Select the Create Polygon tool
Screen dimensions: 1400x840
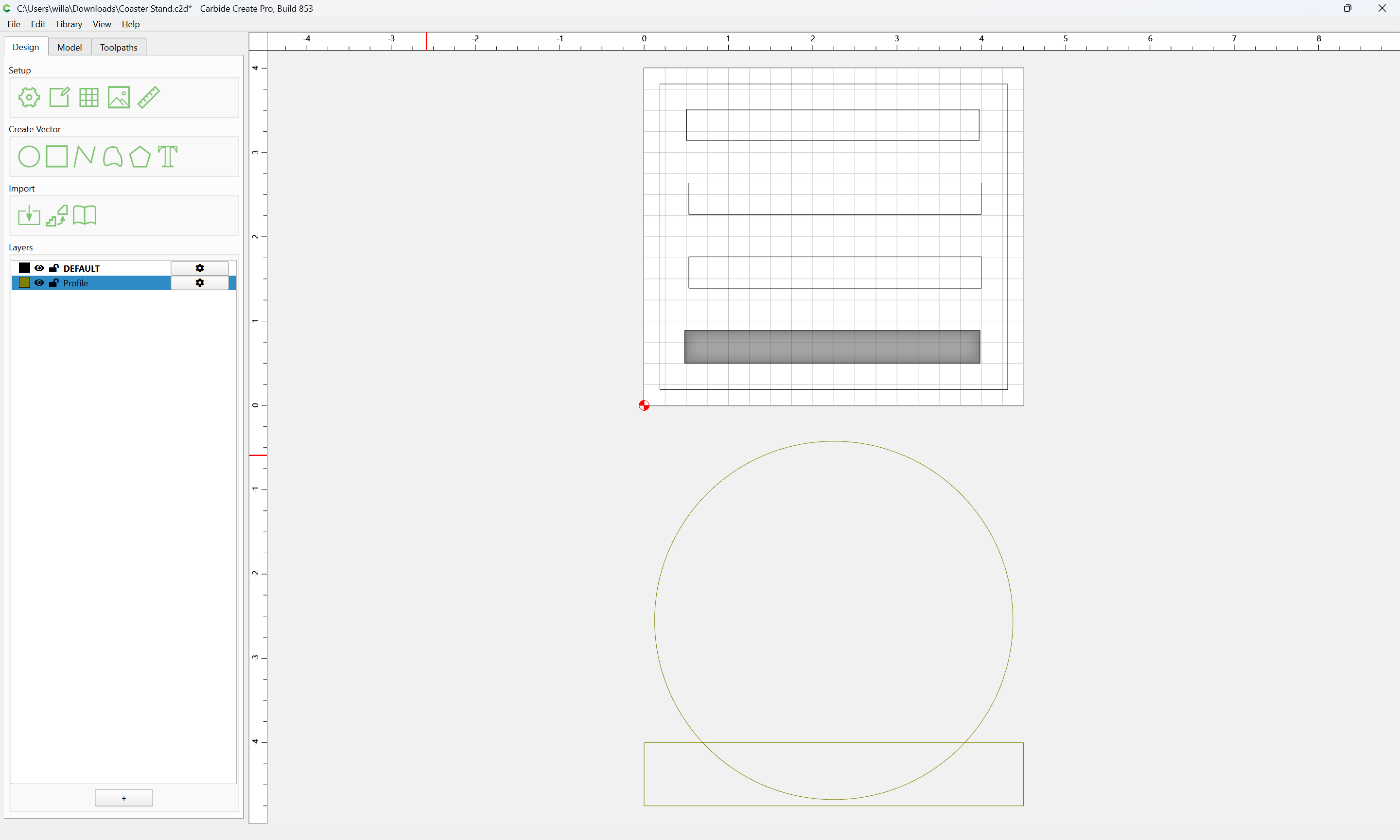(x=140, y=157)
